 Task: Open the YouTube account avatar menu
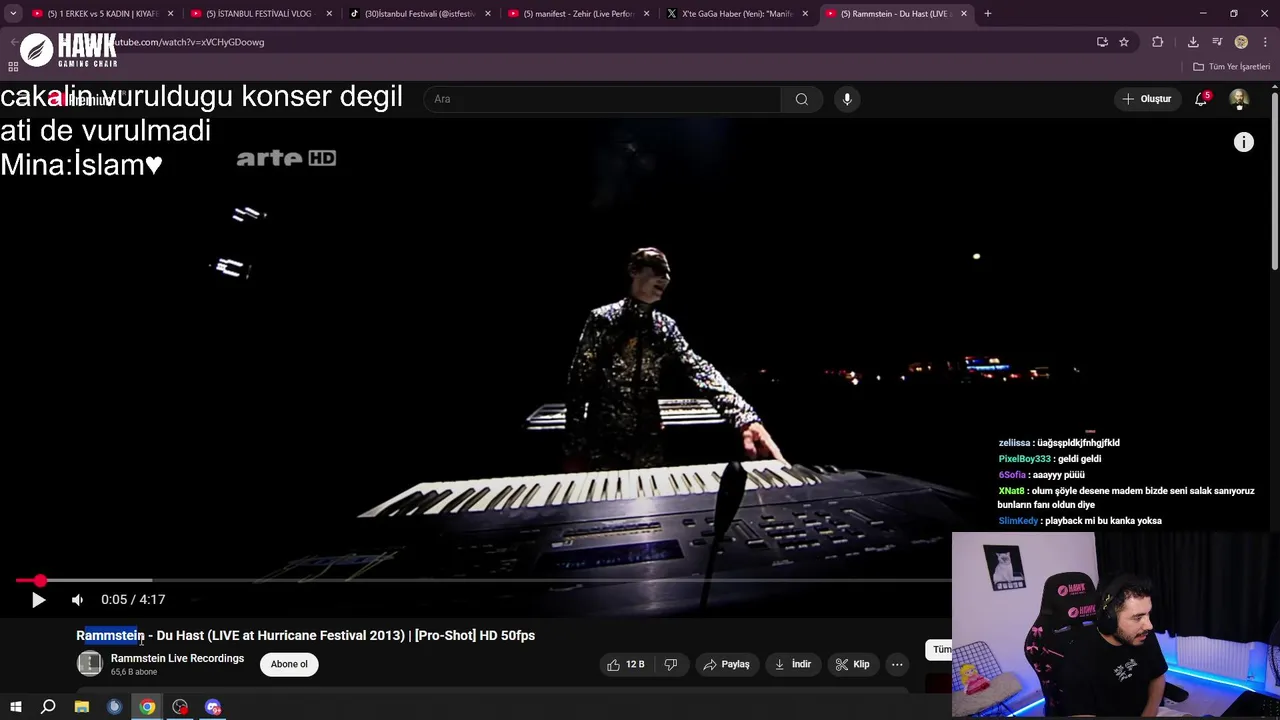1239,99
